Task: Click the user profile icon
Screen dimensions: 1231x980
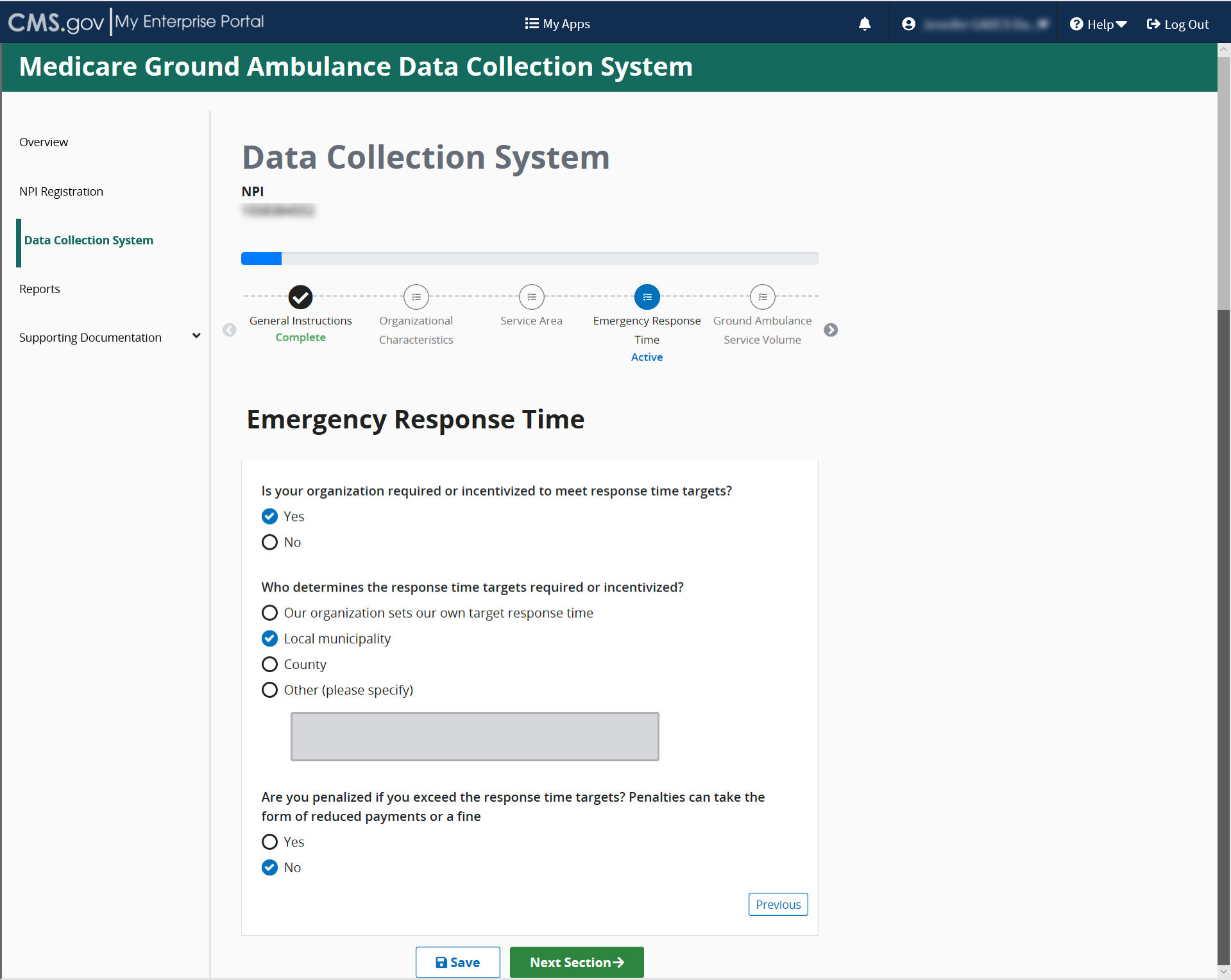Action: [x=908, y=24]
